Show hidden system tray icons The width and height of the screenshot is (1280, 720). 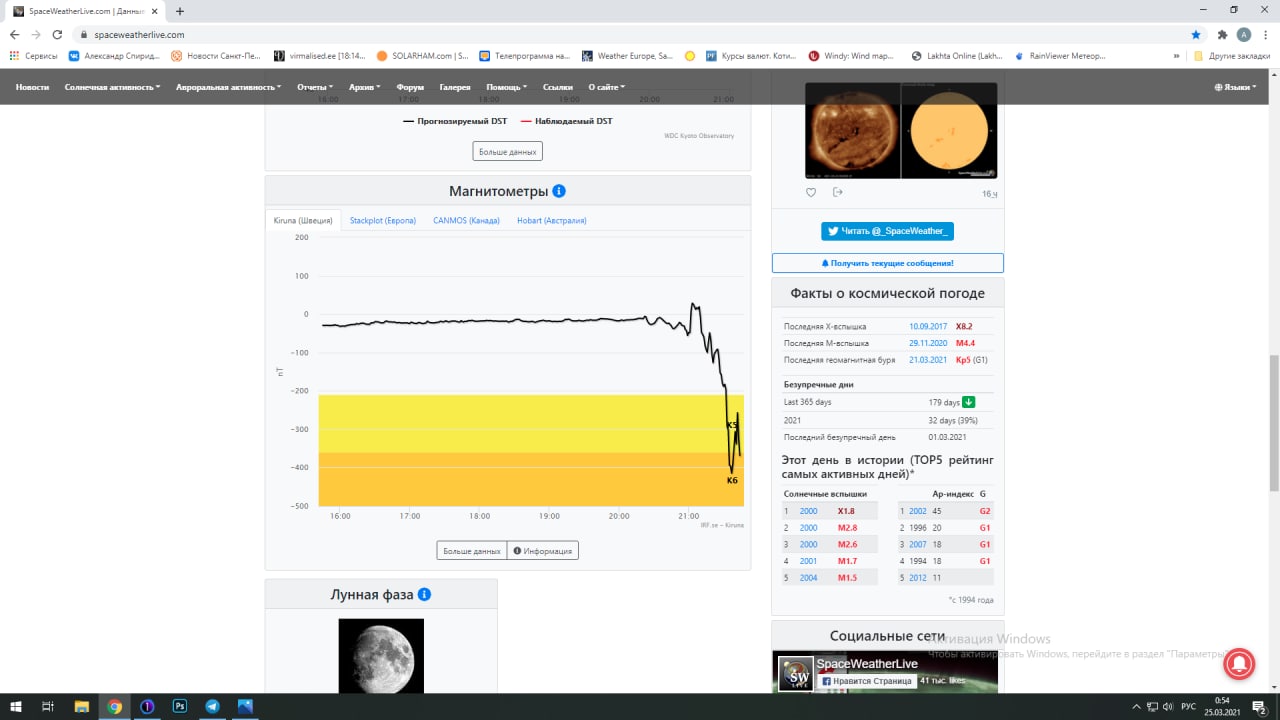click(1134, 706)
